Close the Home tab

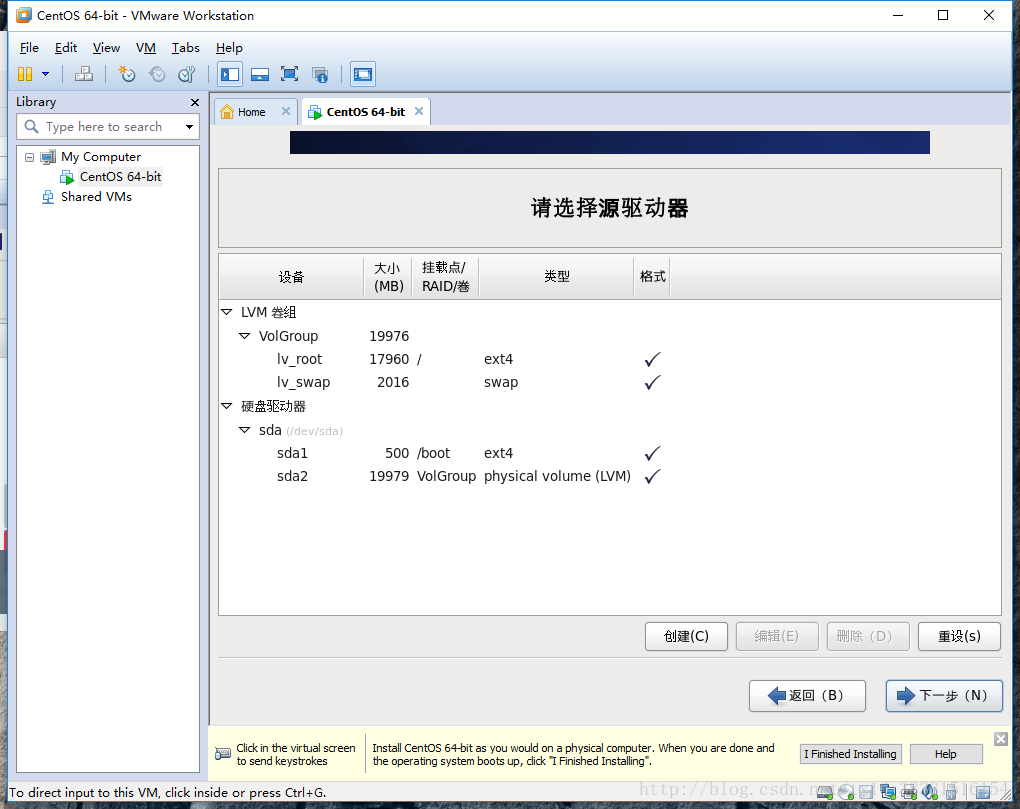(x=286, y=111)
